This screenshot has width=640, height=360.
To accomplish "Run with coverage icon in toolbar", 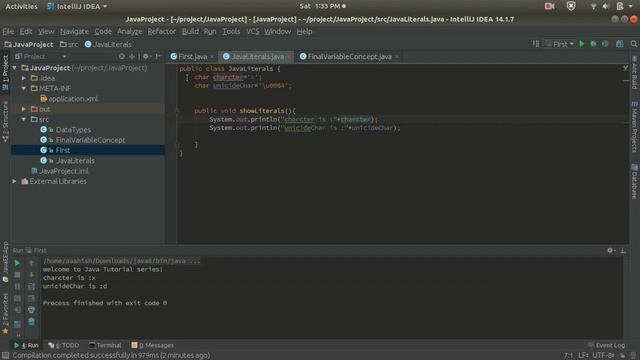I will point(605,44).
